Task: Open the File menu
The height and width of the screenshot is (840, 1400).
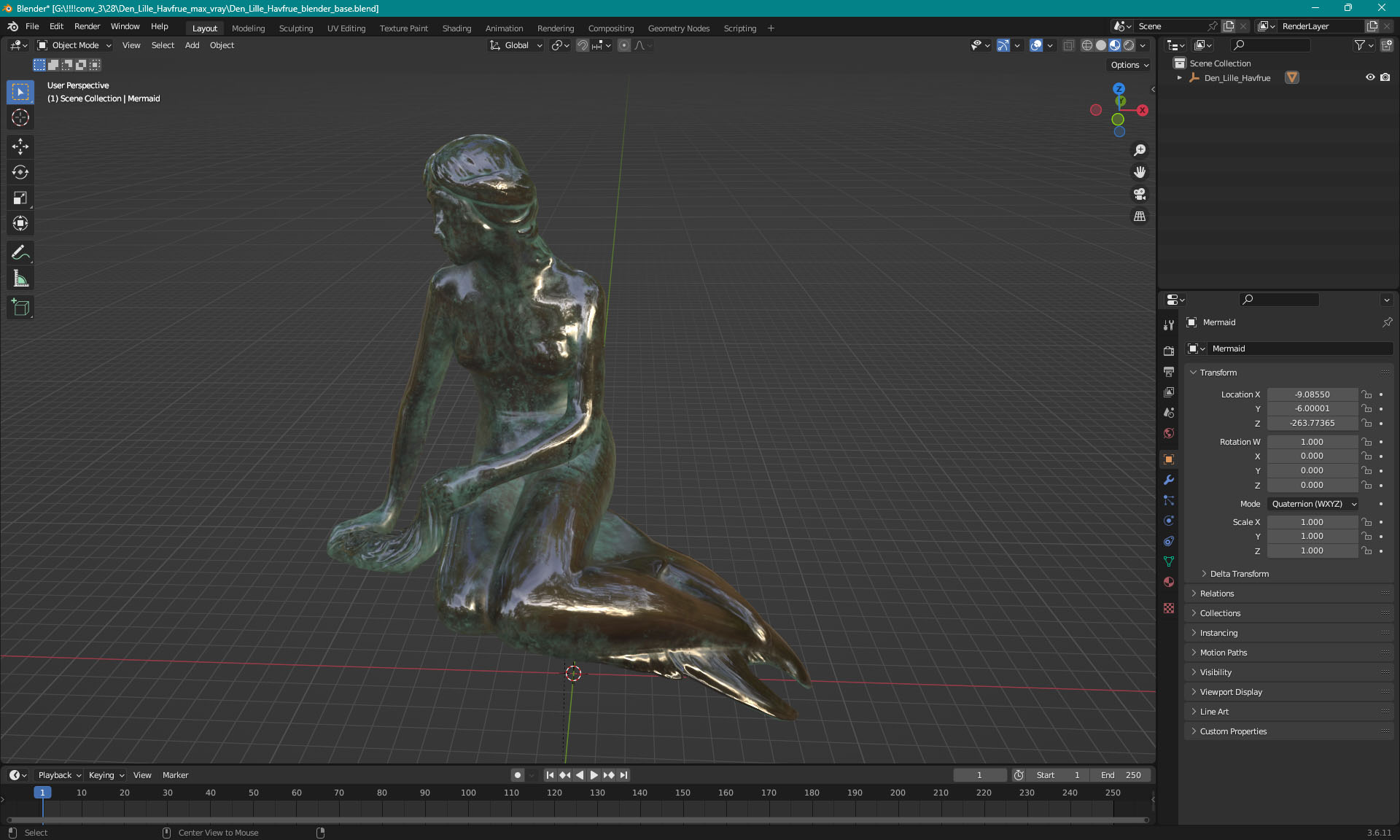Action: click(x=32, y=26)
